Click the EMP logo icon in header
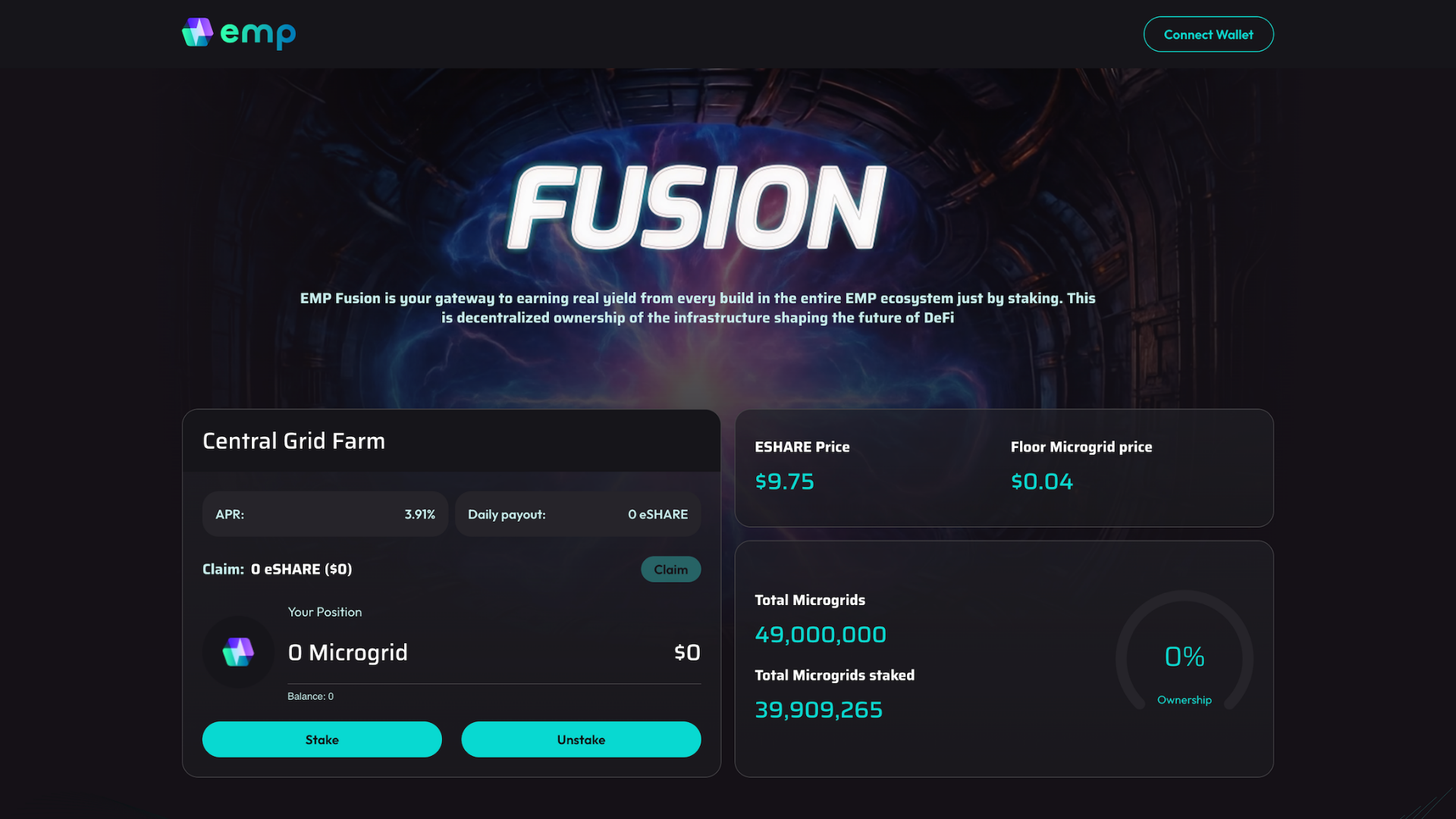The width and height of the screenshot is (1456, 819). pyautogui.click(x=197, y=33)
